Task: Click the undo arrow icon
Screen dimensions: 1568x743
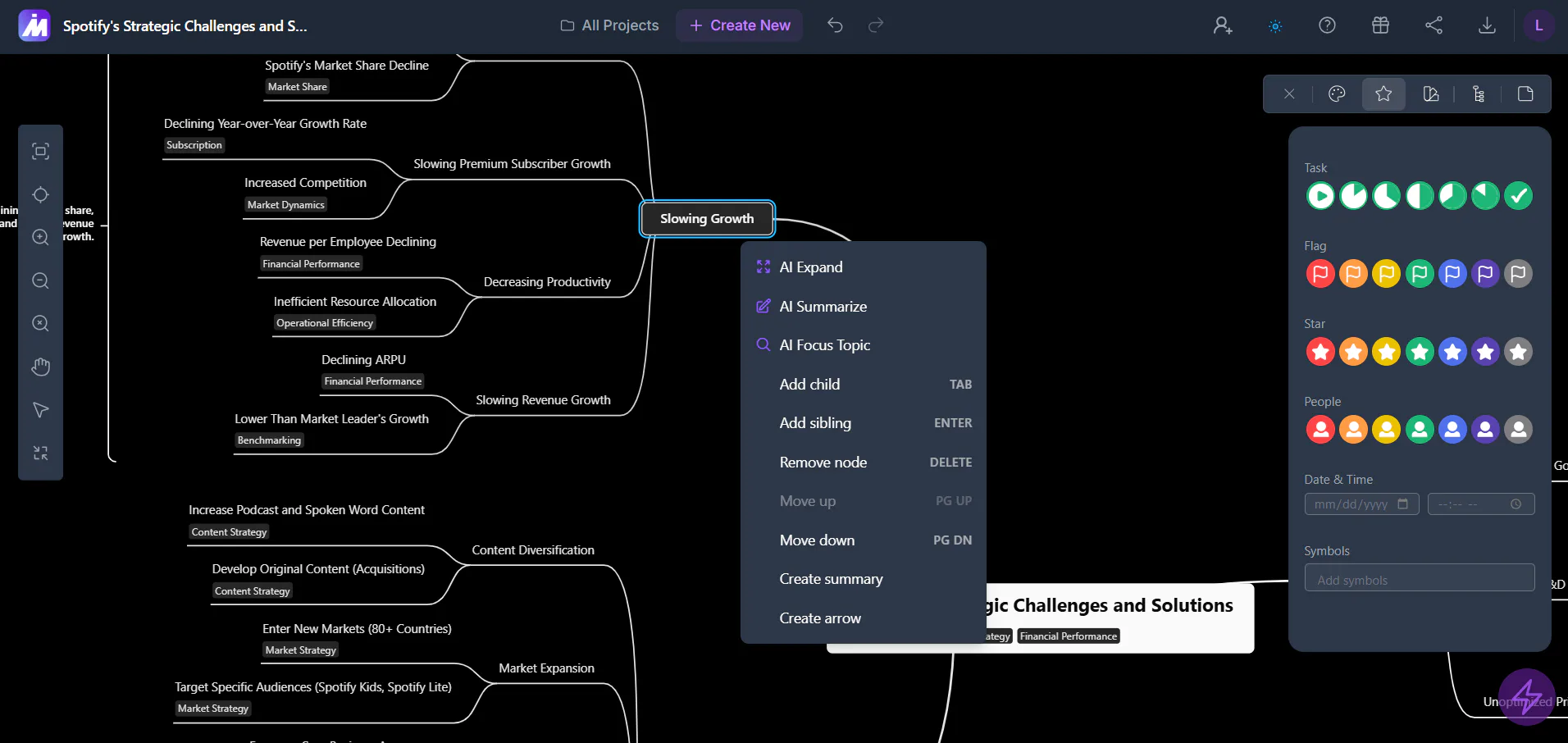Action: (835, 25)
